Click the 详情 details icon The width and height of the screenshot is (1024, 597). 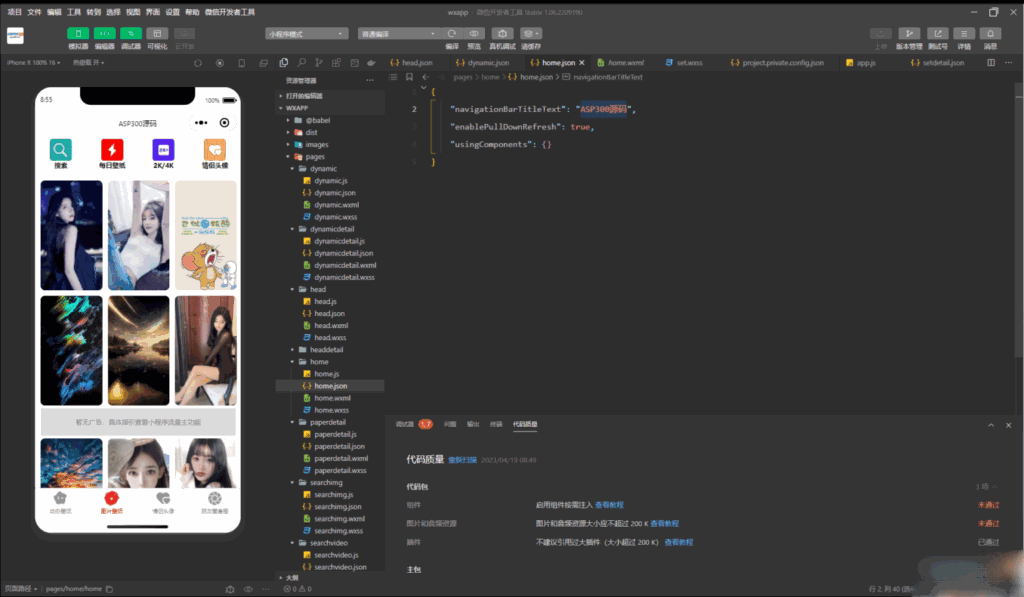(x=964, y=33)
